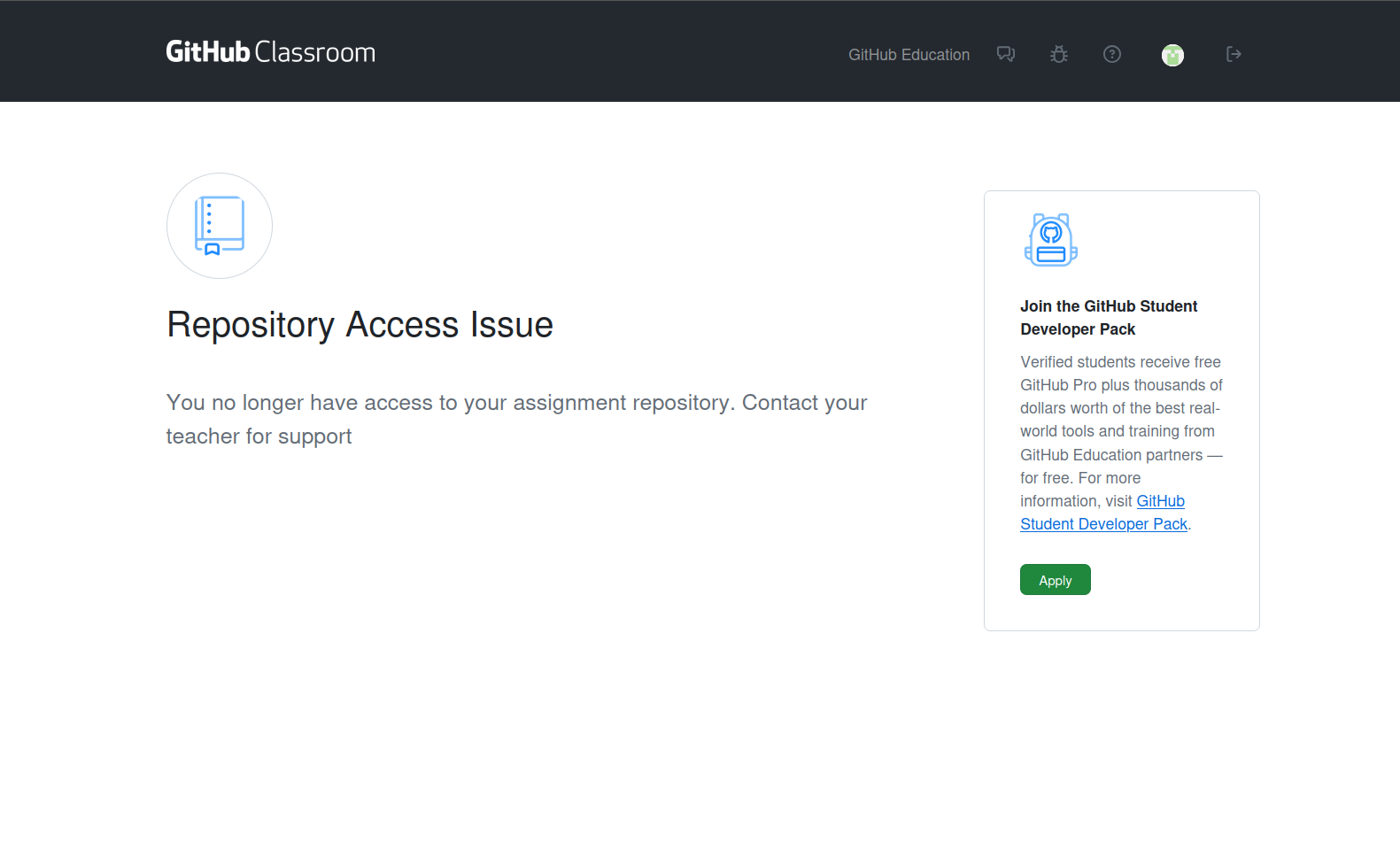
Task: Open the help question mark icon
Action: 1112,54
